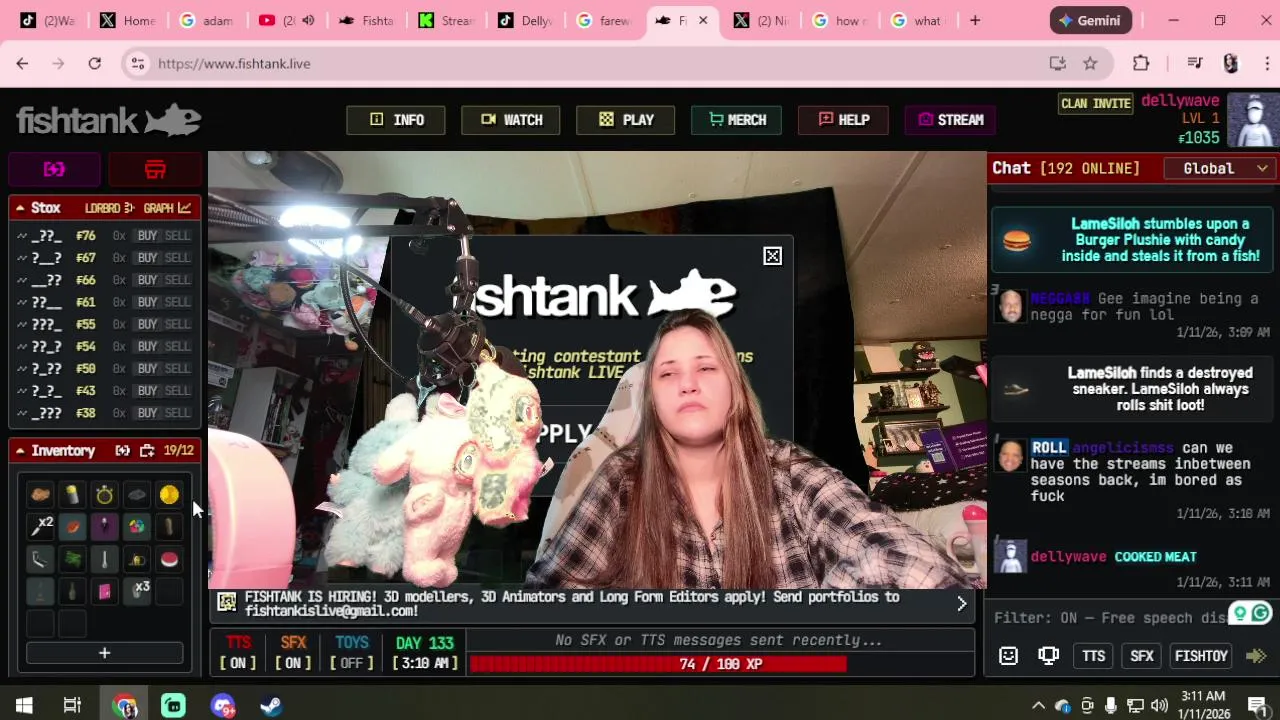Select the ring item in the Inventory
Viewport: 1280px width, 720px height.
[104, 494]
